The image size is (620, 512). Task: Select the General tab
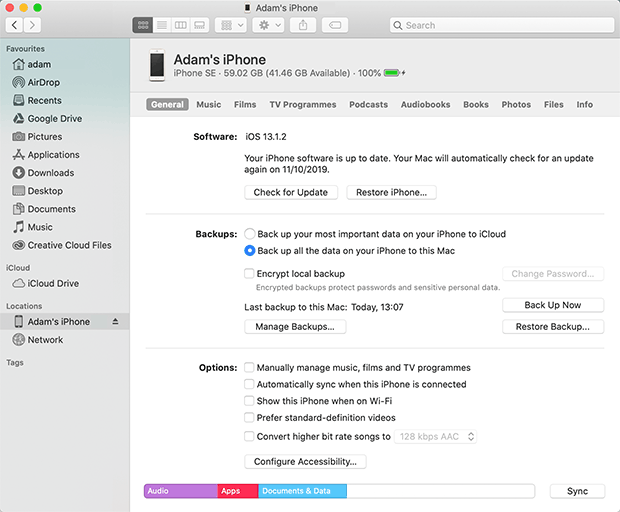click(x=167, y=104)
